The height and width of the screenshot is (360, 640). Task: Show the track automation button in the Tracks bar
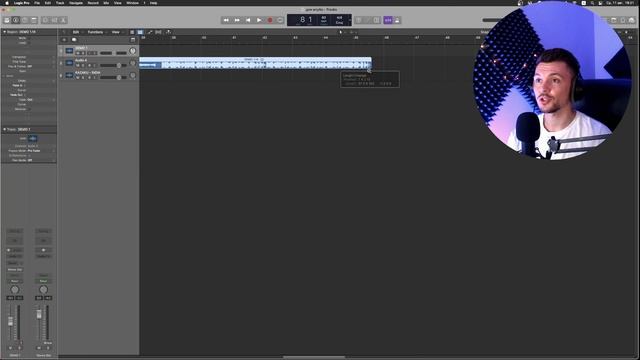click(150, 32)
